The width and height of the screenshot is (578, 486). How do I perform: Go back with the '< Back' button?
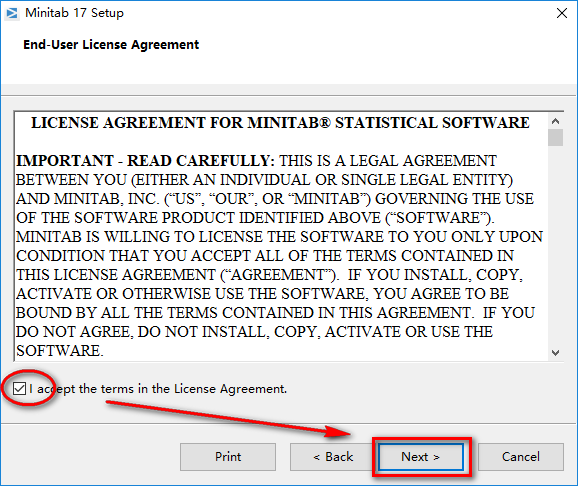click(x=333, y=457)
